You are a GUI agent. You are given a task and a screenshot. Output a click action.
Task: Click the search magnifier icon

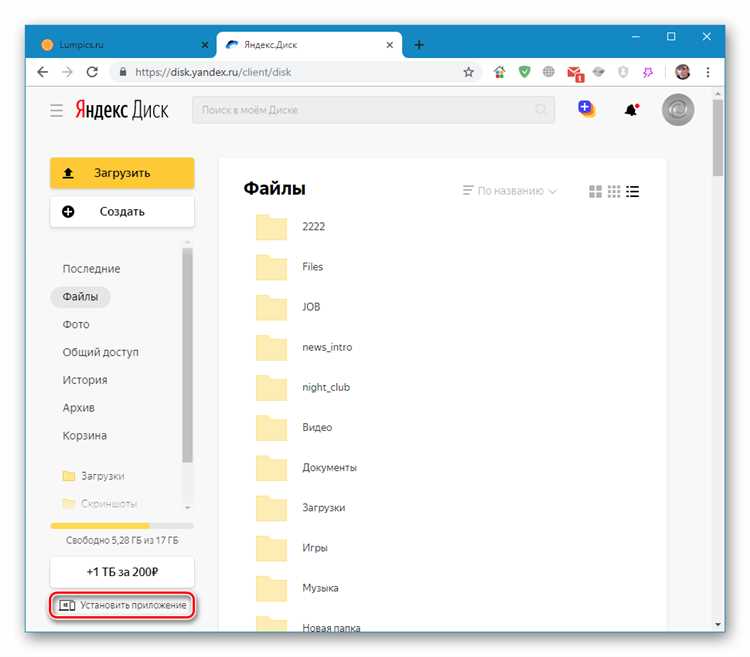tap(541, 110)
